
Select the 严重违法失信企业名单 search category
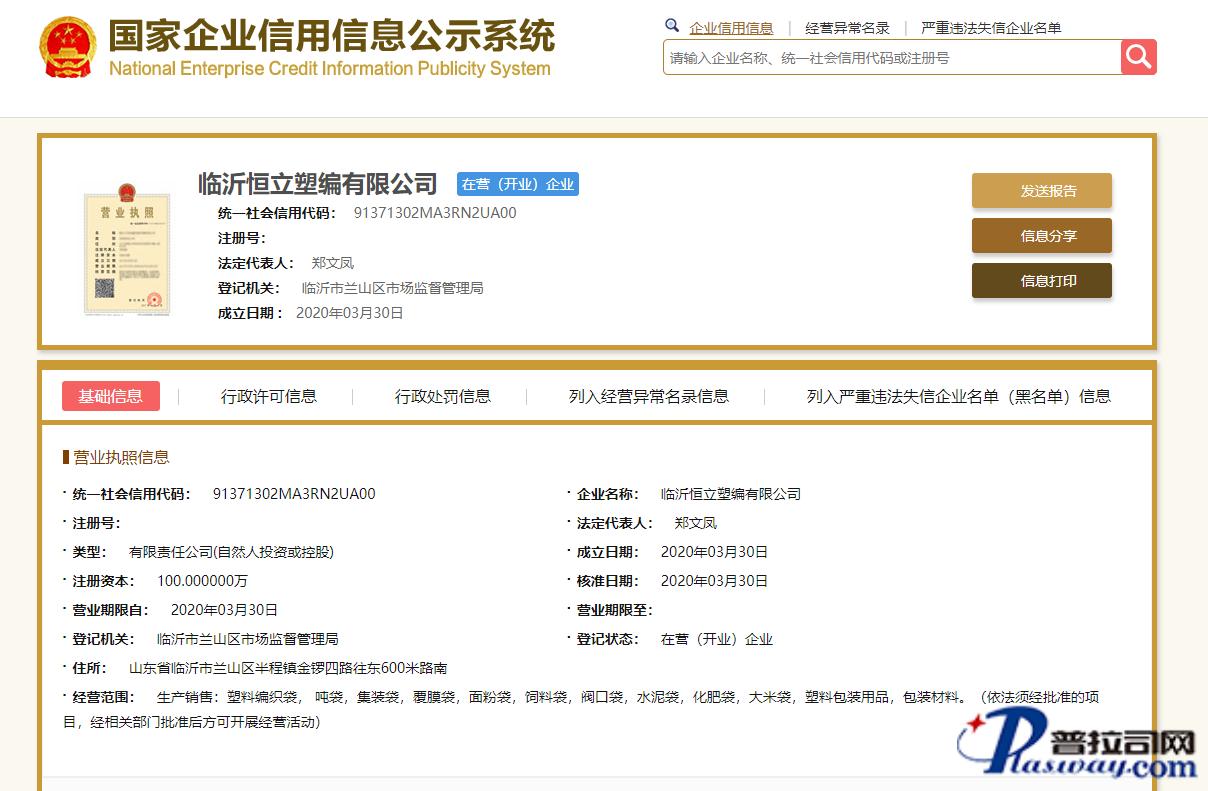(991, 28)
